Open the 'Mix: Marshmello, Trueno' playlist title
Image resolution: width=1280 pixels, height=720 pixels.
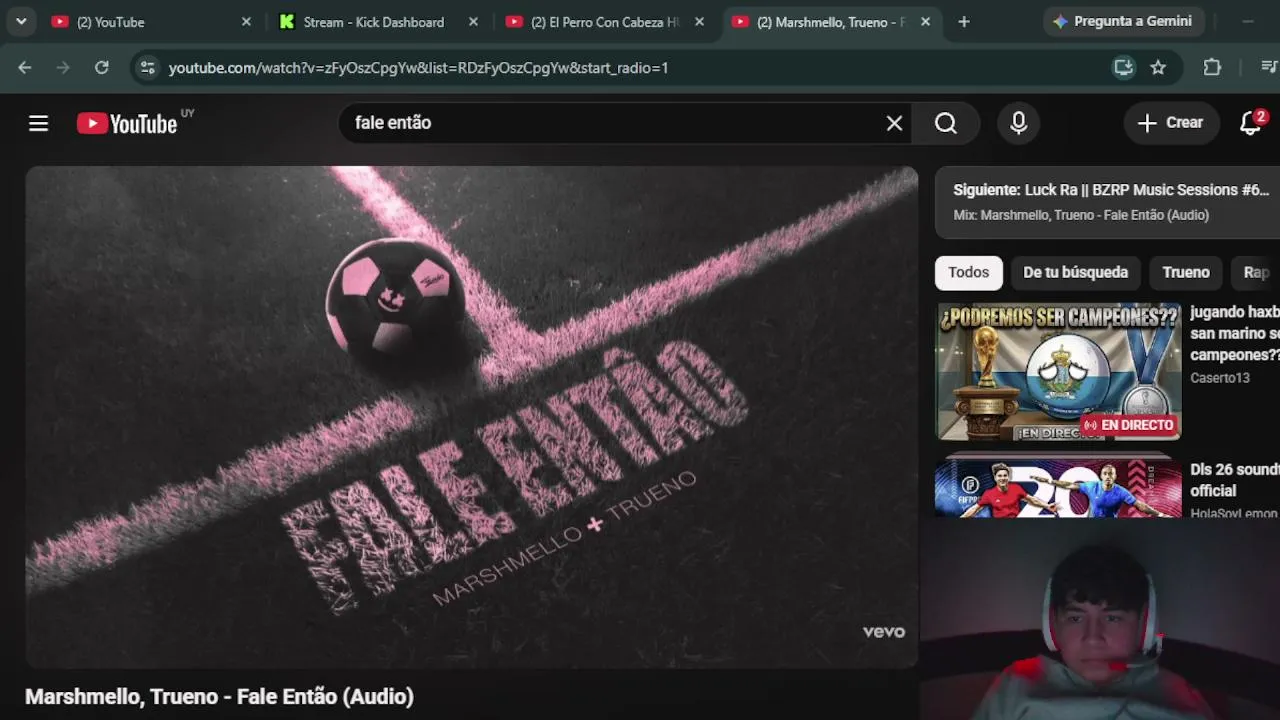click(x=1081, y=215)
